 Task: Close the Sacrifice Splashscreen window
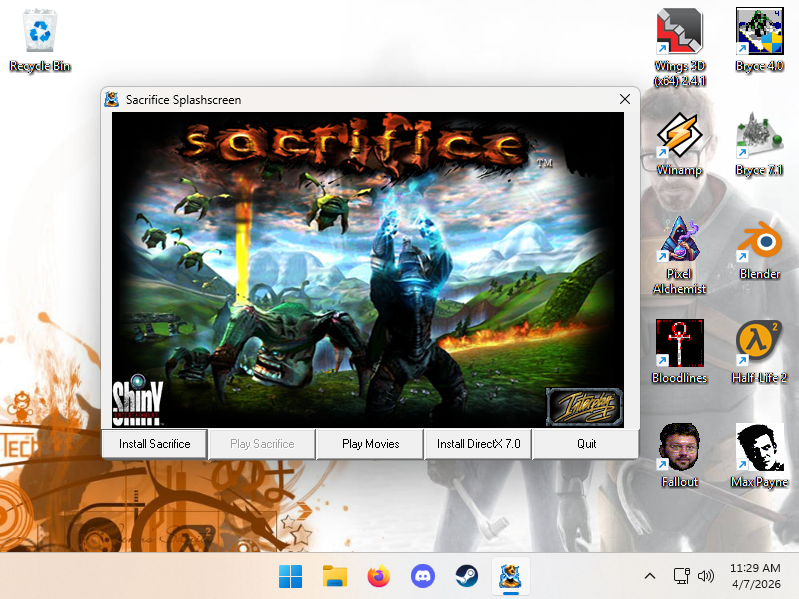point(625,99)
